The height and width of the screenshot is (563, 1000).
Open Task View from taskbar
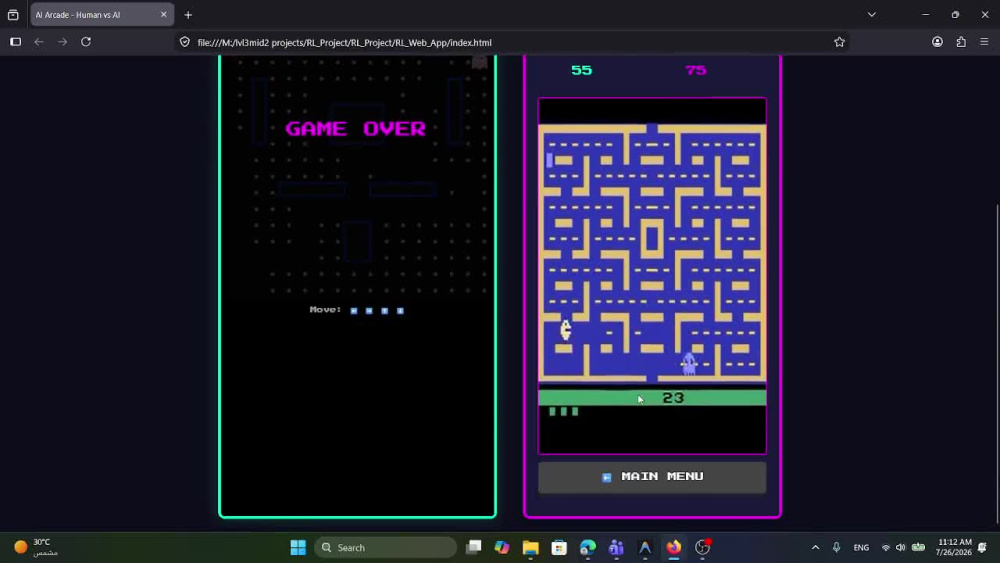tap(473, 547)
